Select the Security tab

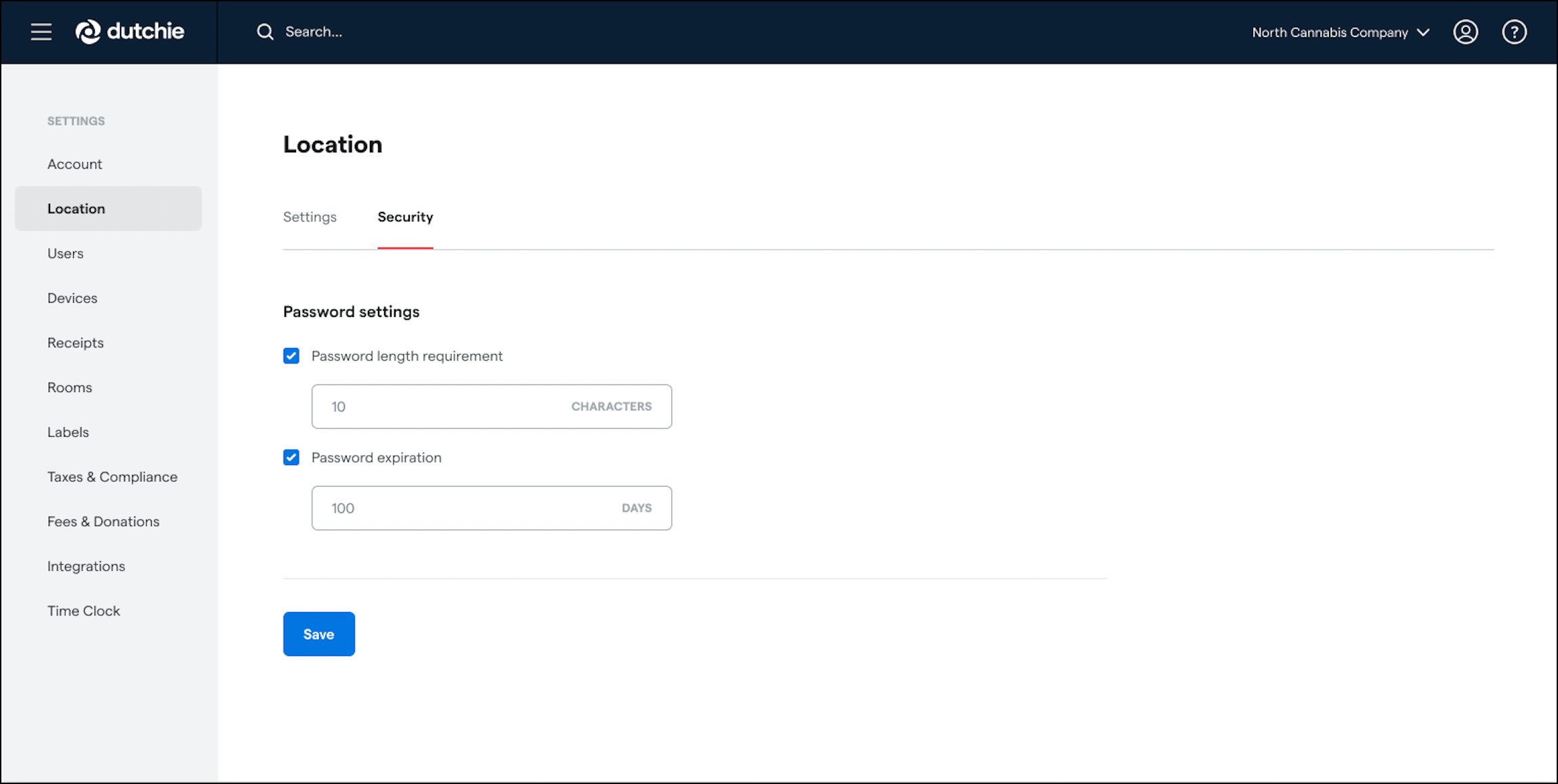pyautogui.click(x=405, y=217)
